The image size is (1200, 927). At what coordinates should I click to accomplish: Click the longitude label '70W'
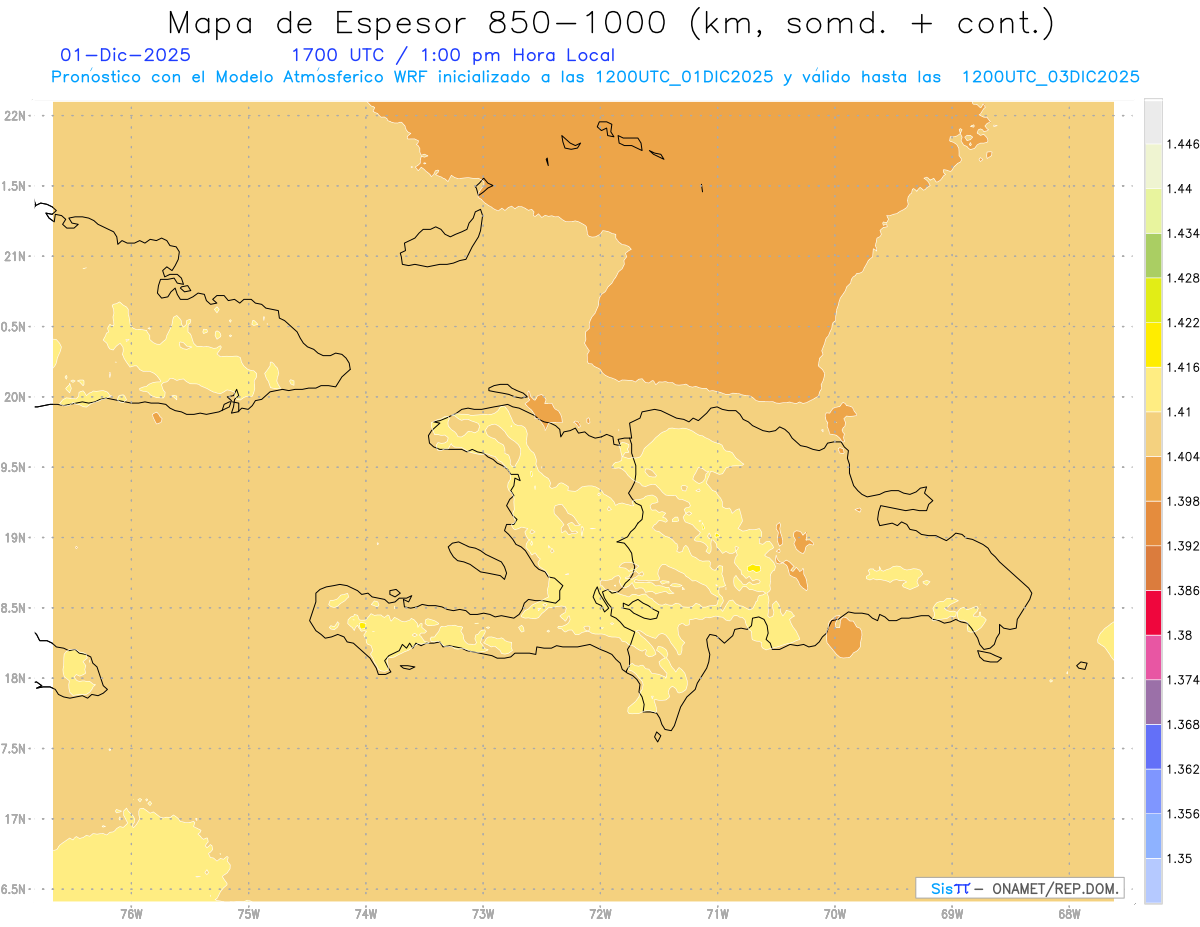coord(835,913)
